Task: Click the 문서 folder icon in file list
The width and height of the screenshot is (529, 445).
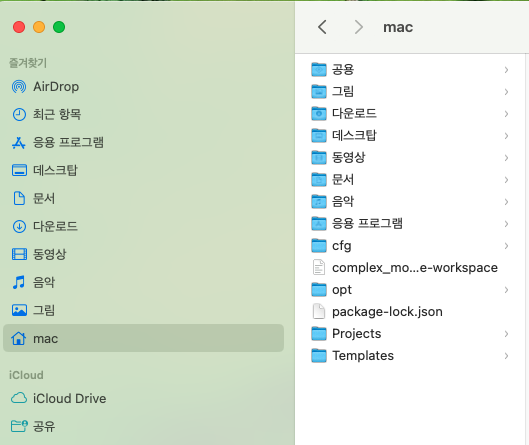Action: pyautogui.click(x=319, y=179)
